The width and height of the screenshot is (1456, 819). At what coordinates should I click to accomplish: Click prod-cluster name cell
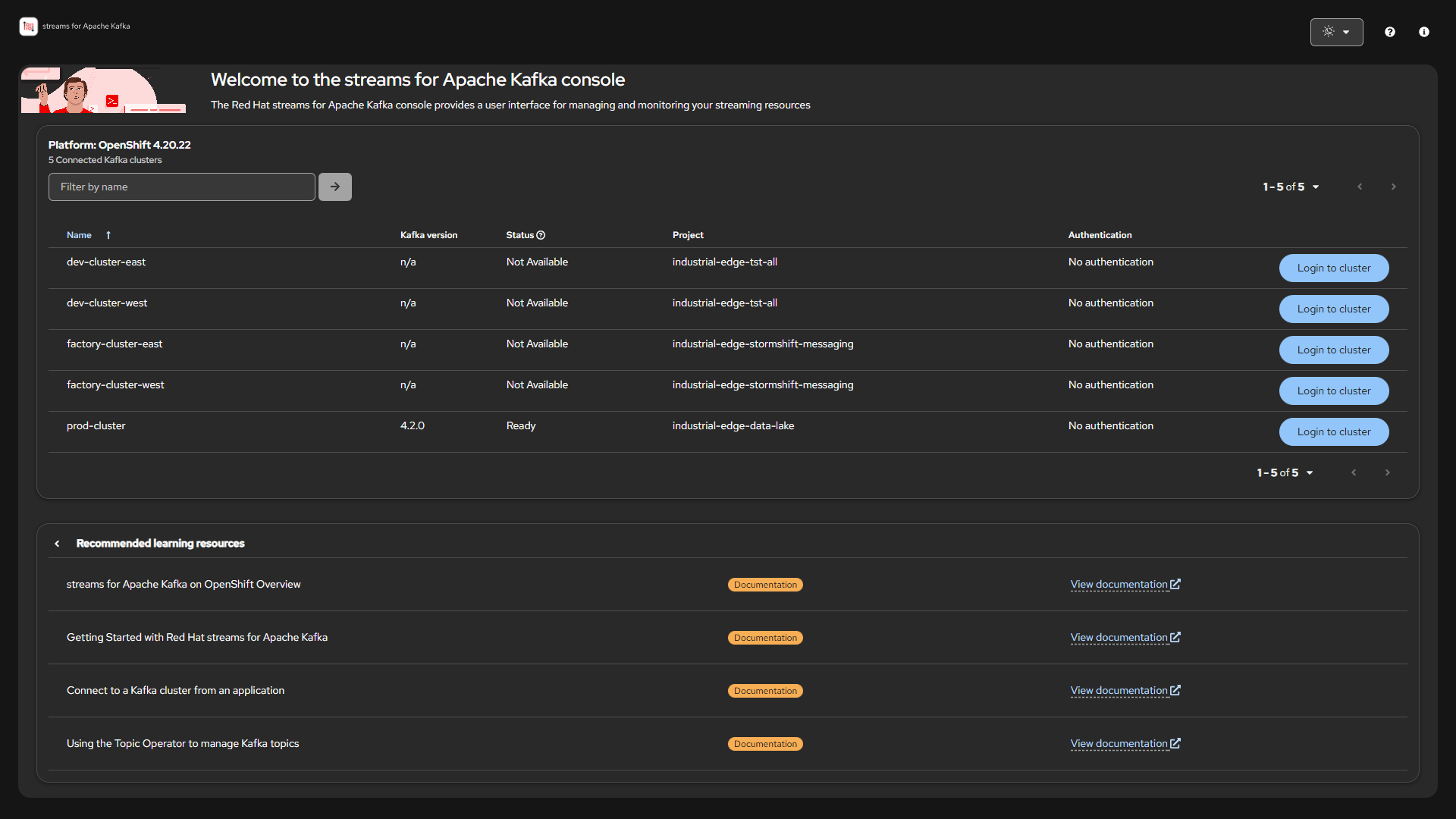[96, 425]
